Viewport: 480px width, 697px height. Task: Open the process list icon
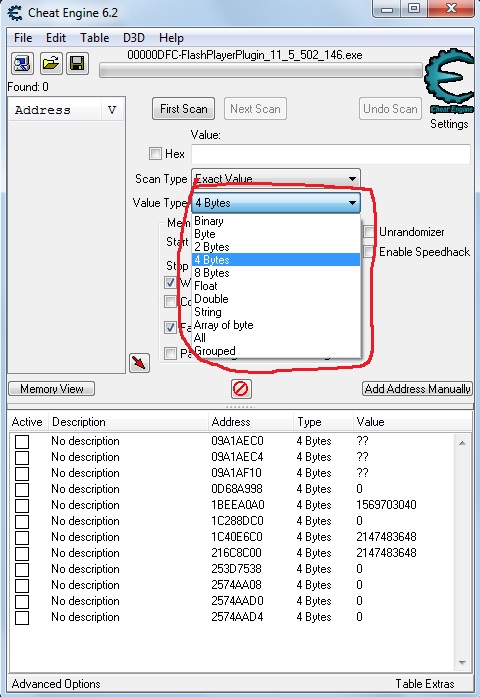coord(22,63)
